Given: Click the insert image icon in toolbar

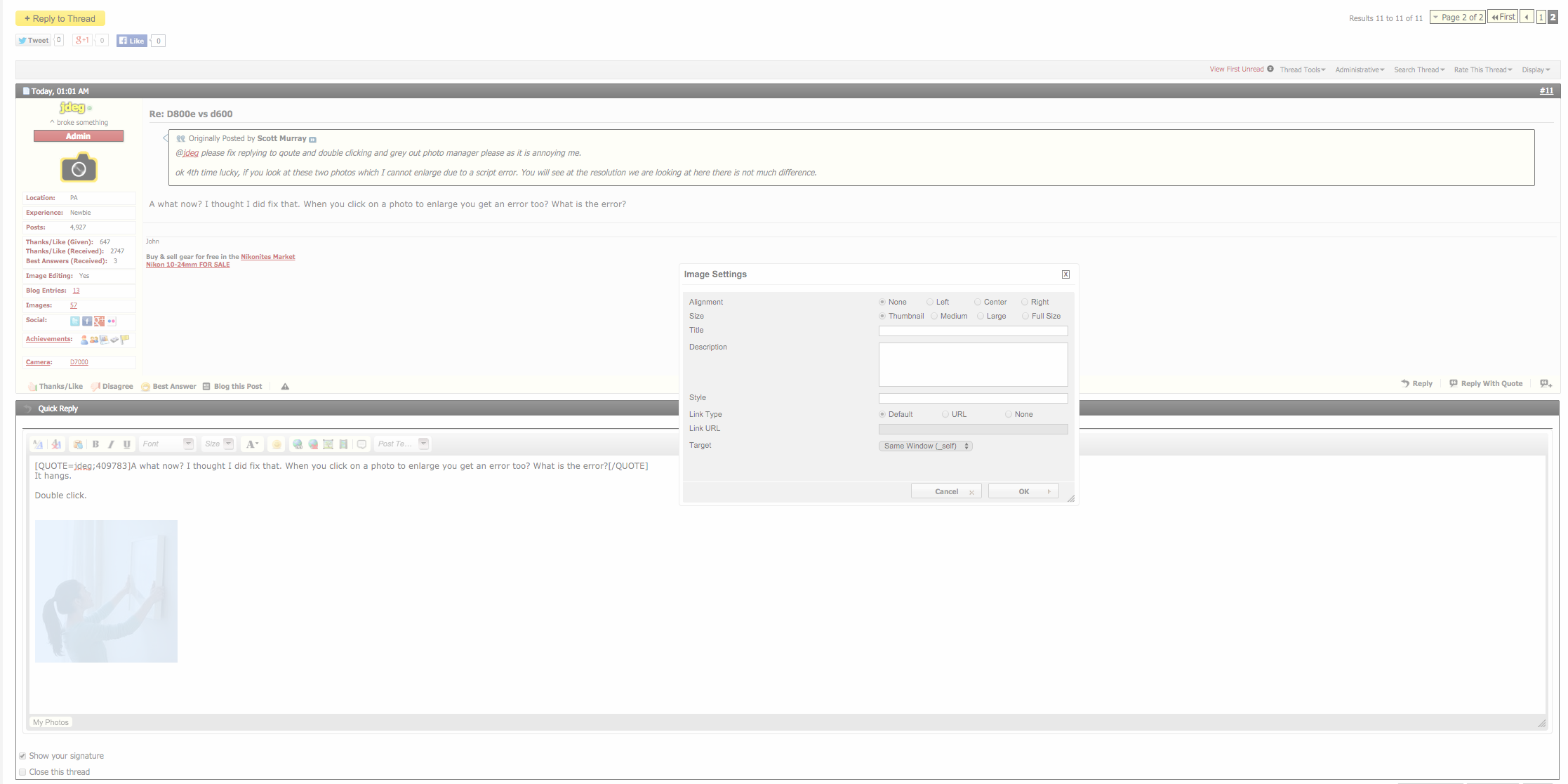Looking at the screenshot, I should point(328,444).
